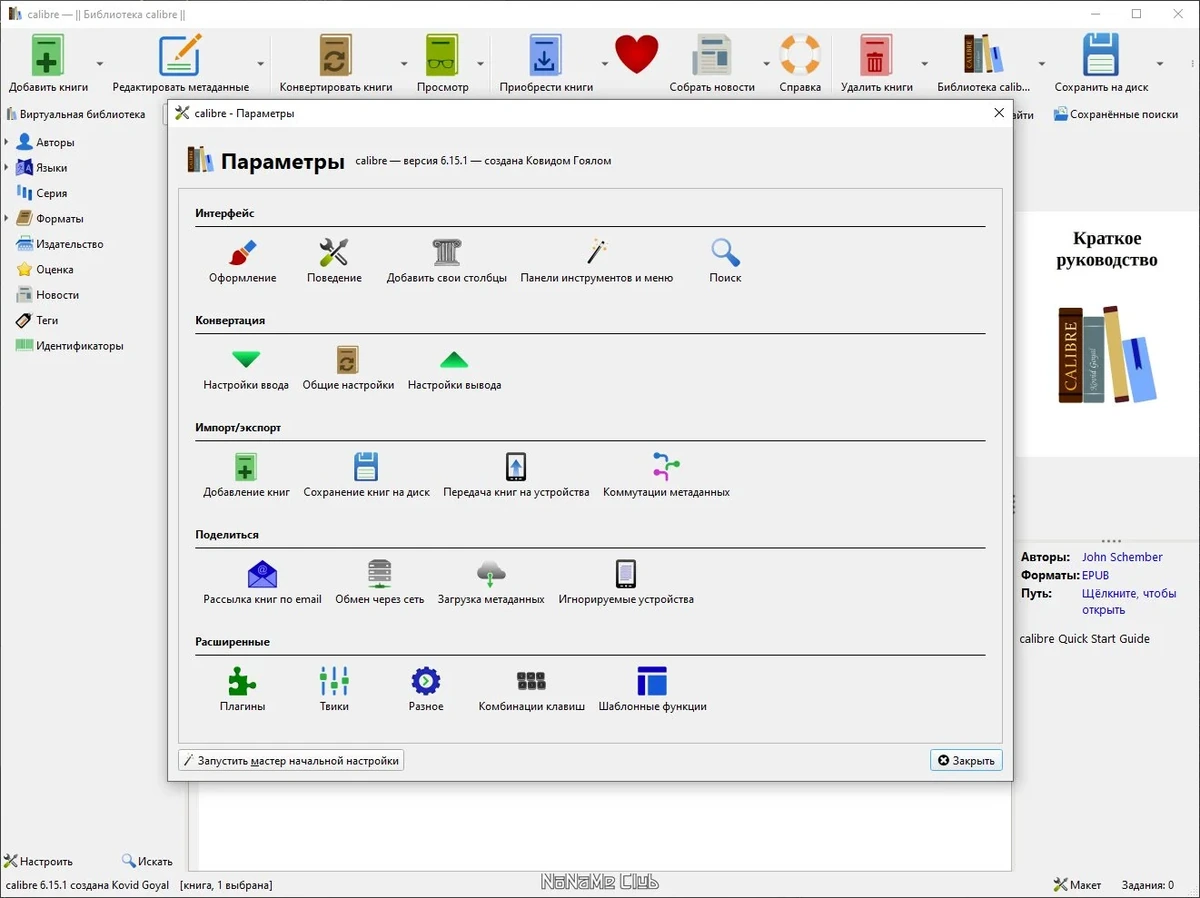Expand the Форматы tree item
This screenshot has width=1200, height=898.
pyautogui.click(x=7, y=218)
